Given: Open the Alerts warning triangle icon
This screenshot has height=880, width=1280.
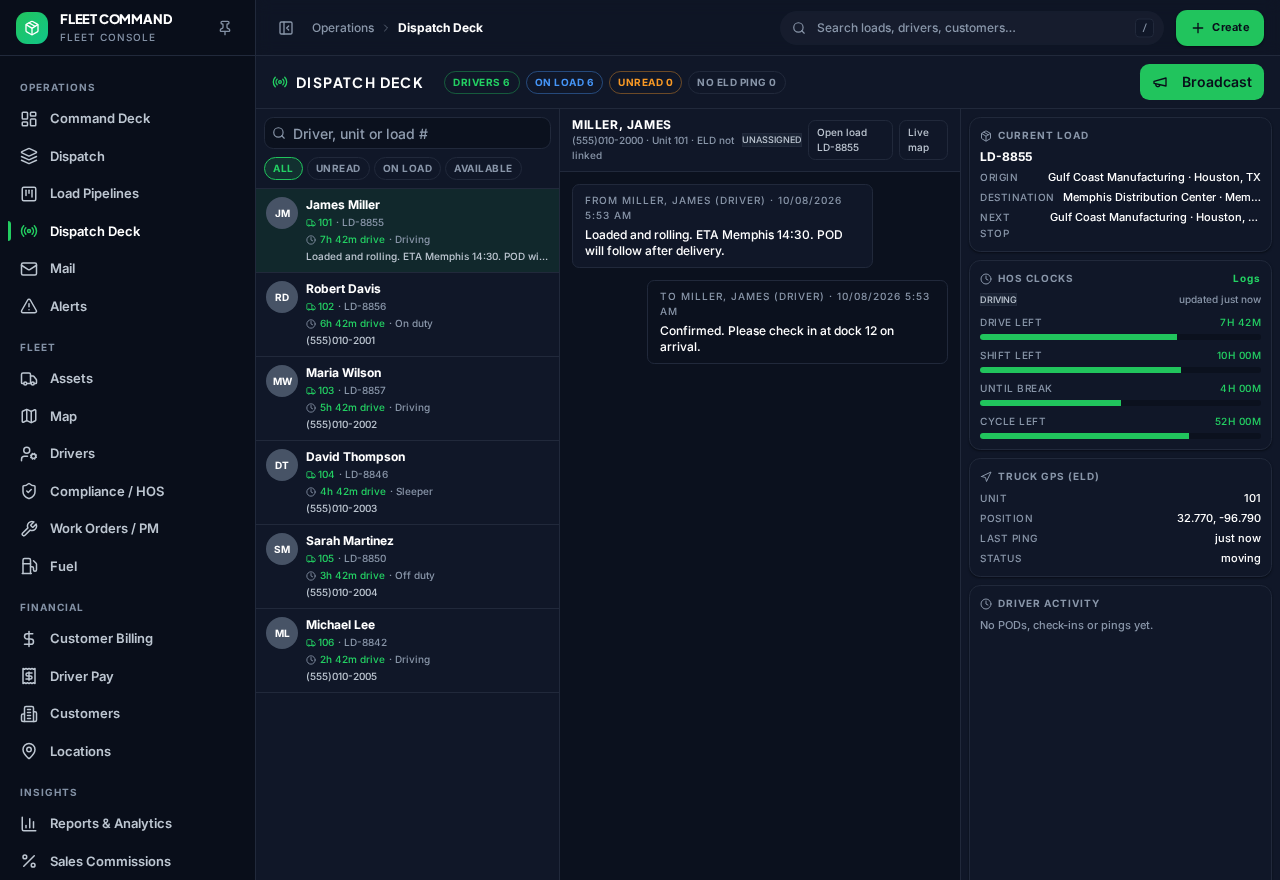Looking at the screenshot, I should (x=29, y=306).
